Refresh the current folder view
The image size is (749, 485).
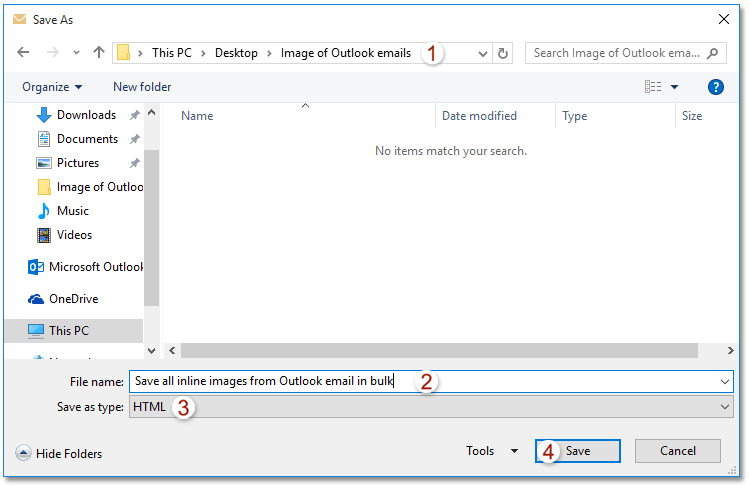click(x=503, y=53)
